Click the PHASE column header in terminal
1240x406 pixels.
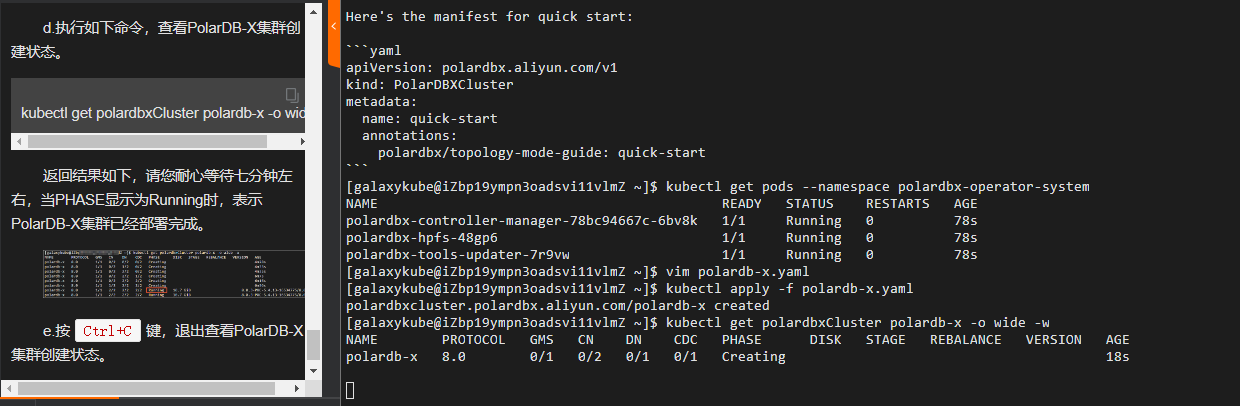[742, 340]
